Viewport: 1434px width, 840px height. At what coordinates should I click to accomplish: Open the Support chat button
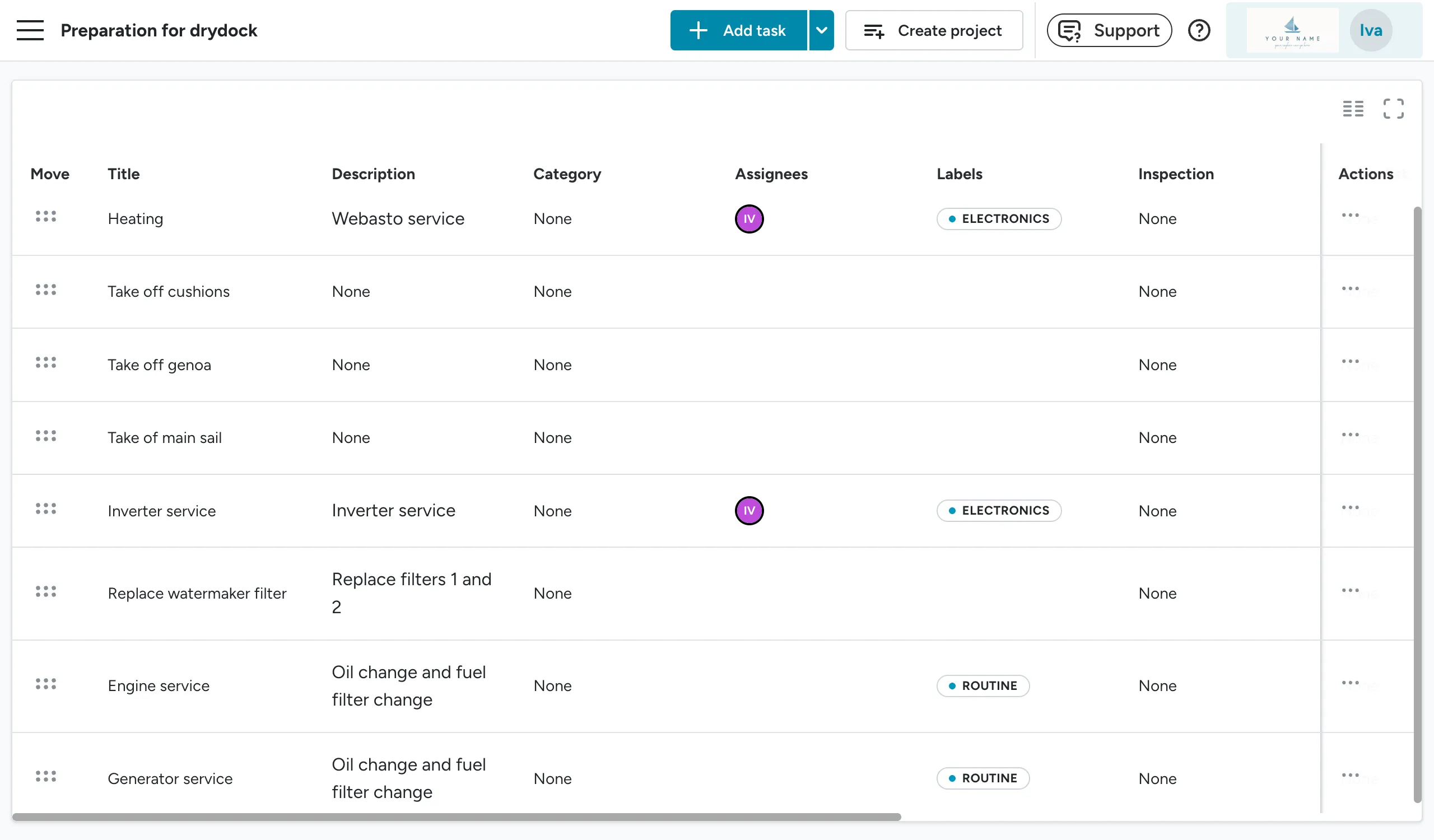tap(1109, 30)
